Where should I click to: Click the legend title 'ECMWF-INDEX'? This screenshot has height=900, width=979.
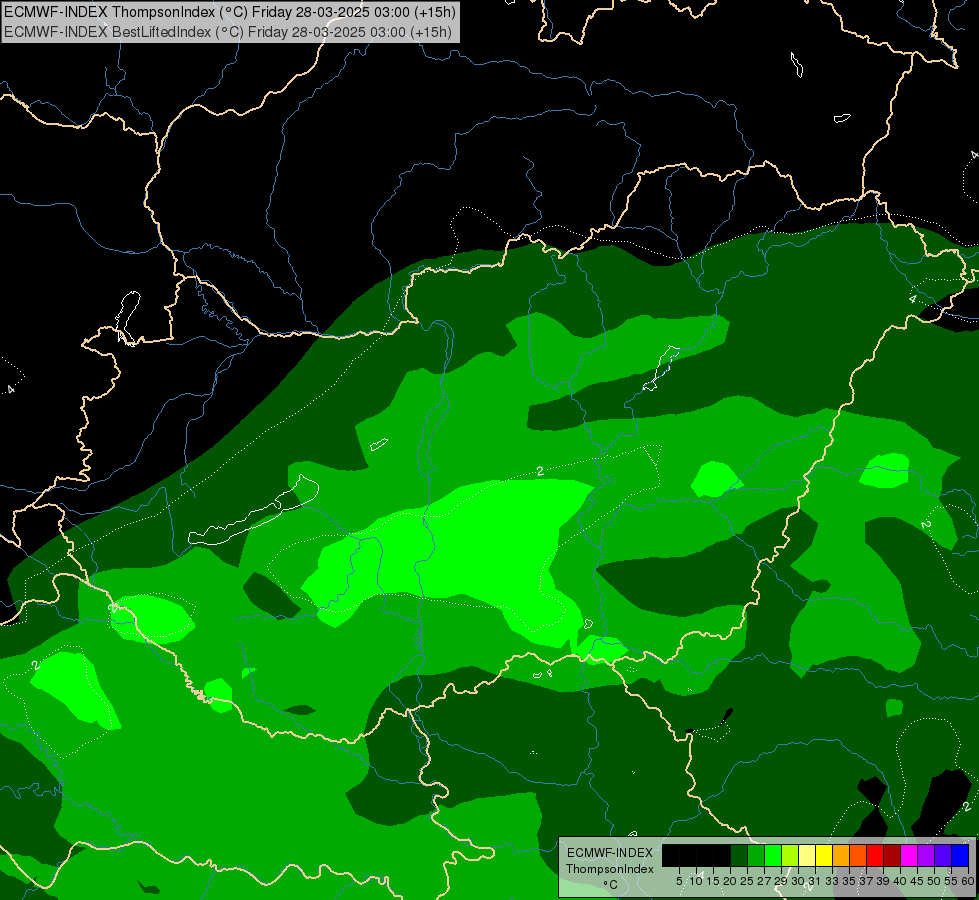tap(609, 853)
